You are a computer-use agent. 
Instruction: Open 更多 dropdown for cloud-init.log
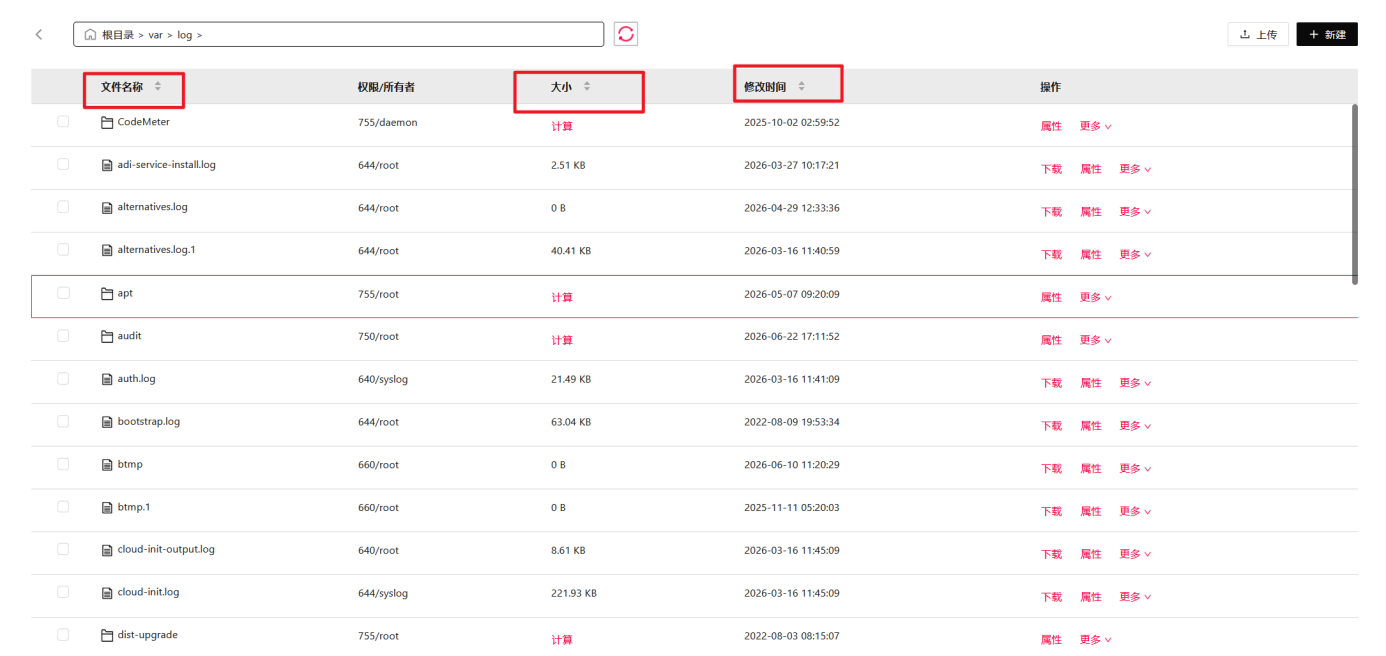[1135, 597]
